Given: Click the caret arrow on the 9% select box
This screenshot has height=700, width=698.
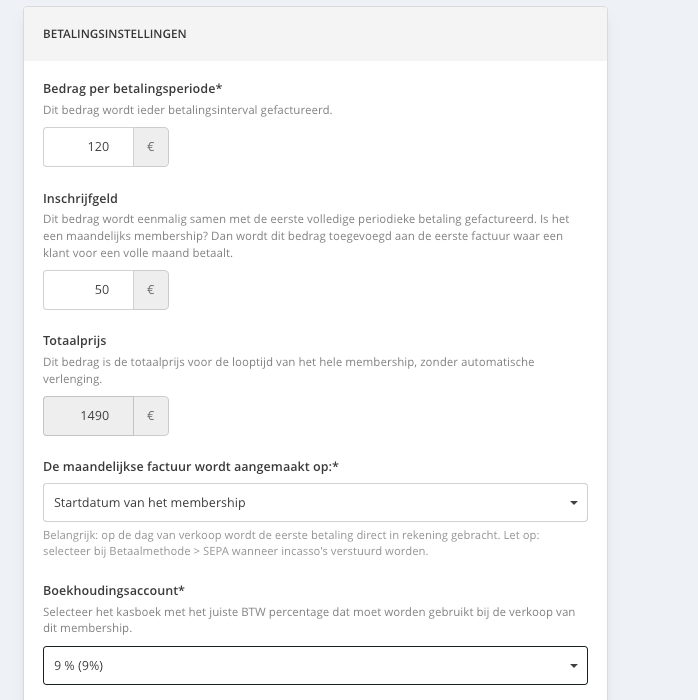Looking at the screenshot, I should (574, 666).
